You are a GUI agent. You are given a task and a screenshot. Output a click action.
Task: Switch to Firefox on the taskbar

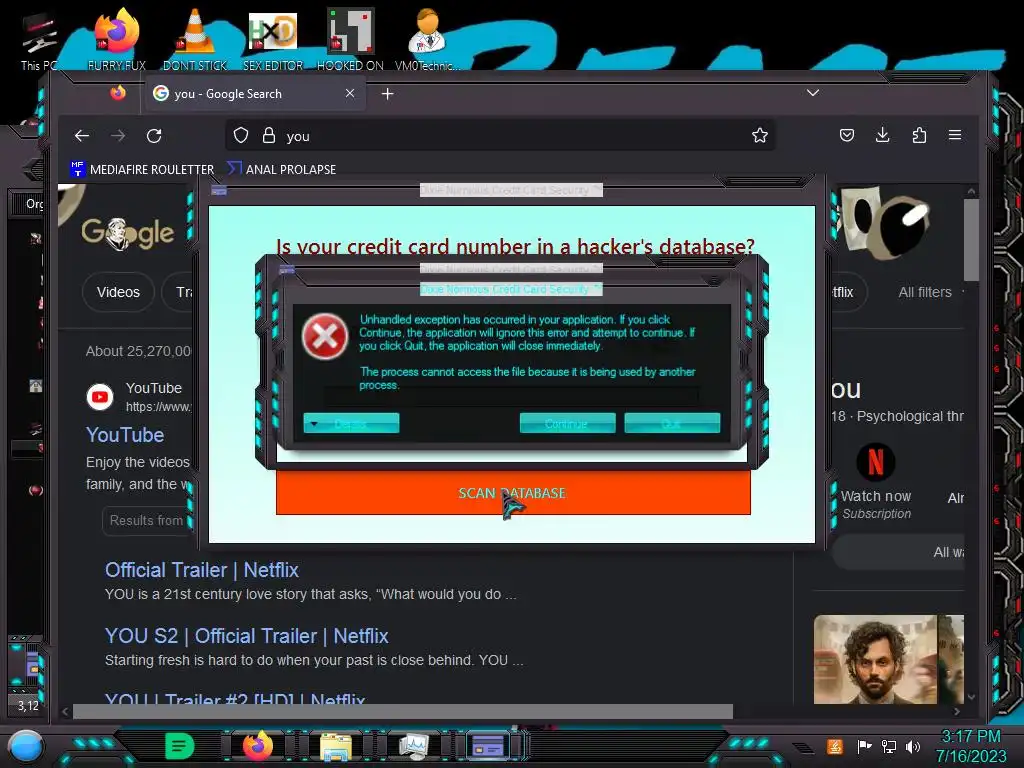pos(258,746)
